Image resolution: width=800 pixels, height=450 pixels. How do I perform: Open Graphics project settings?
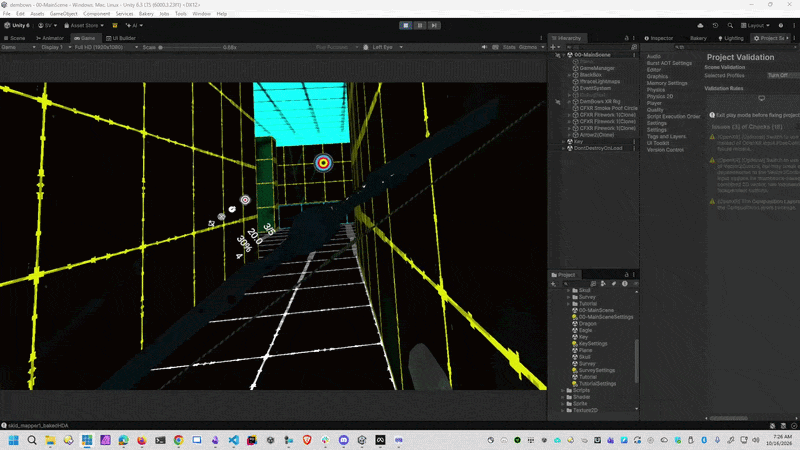click(x=657, y=77)
